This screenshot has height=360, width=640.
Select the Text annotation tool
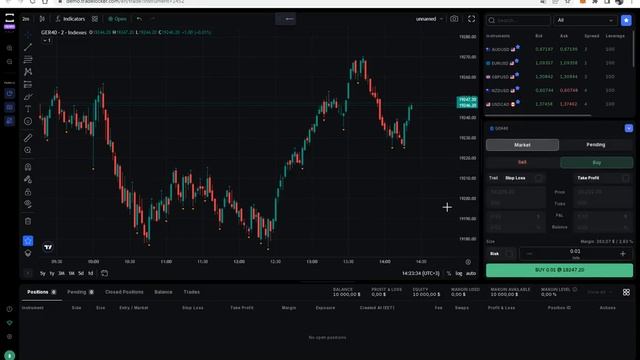(28, 109)
